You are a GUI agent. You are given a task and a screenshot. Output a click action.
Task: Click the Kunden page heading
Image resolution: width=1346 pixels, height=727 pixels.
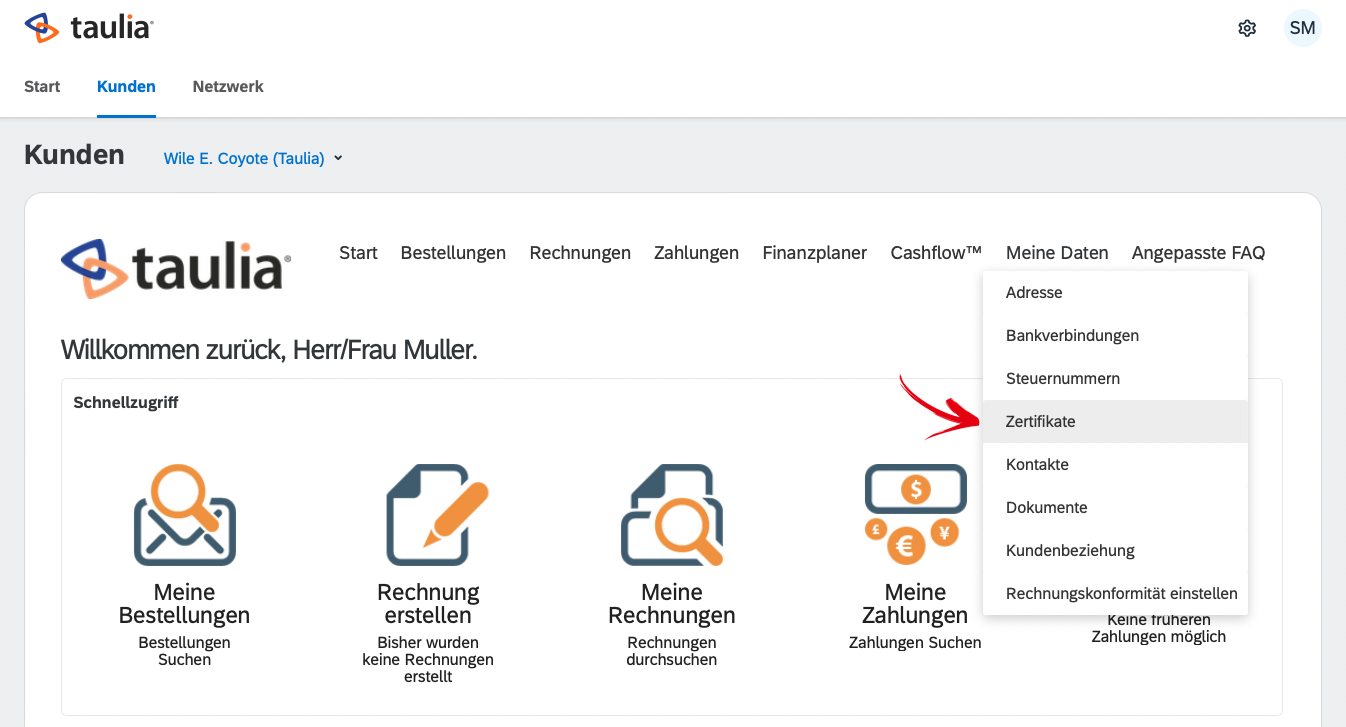pos(74,155)
